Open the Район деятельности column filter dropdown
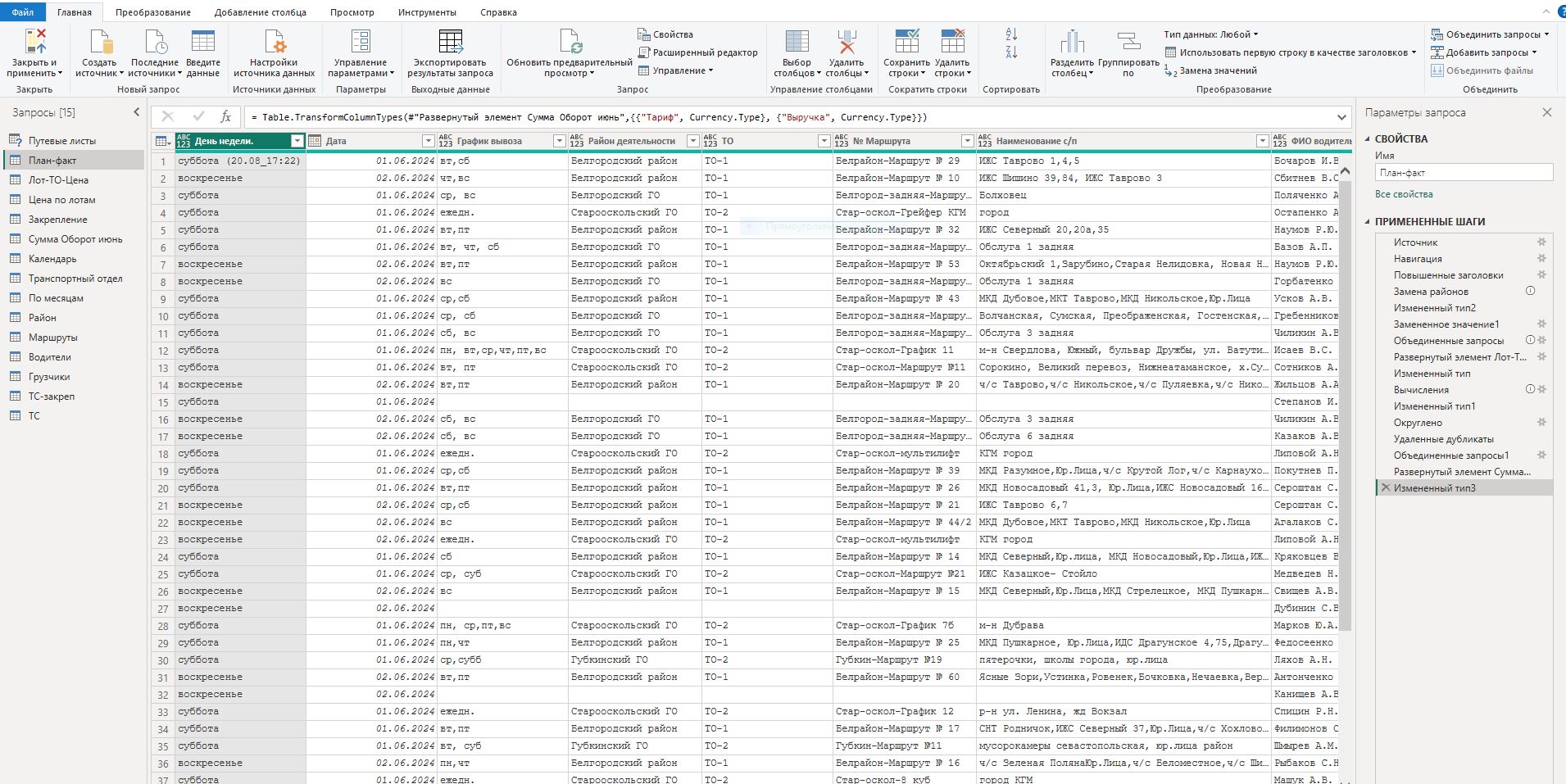 [x=692, y=141]
